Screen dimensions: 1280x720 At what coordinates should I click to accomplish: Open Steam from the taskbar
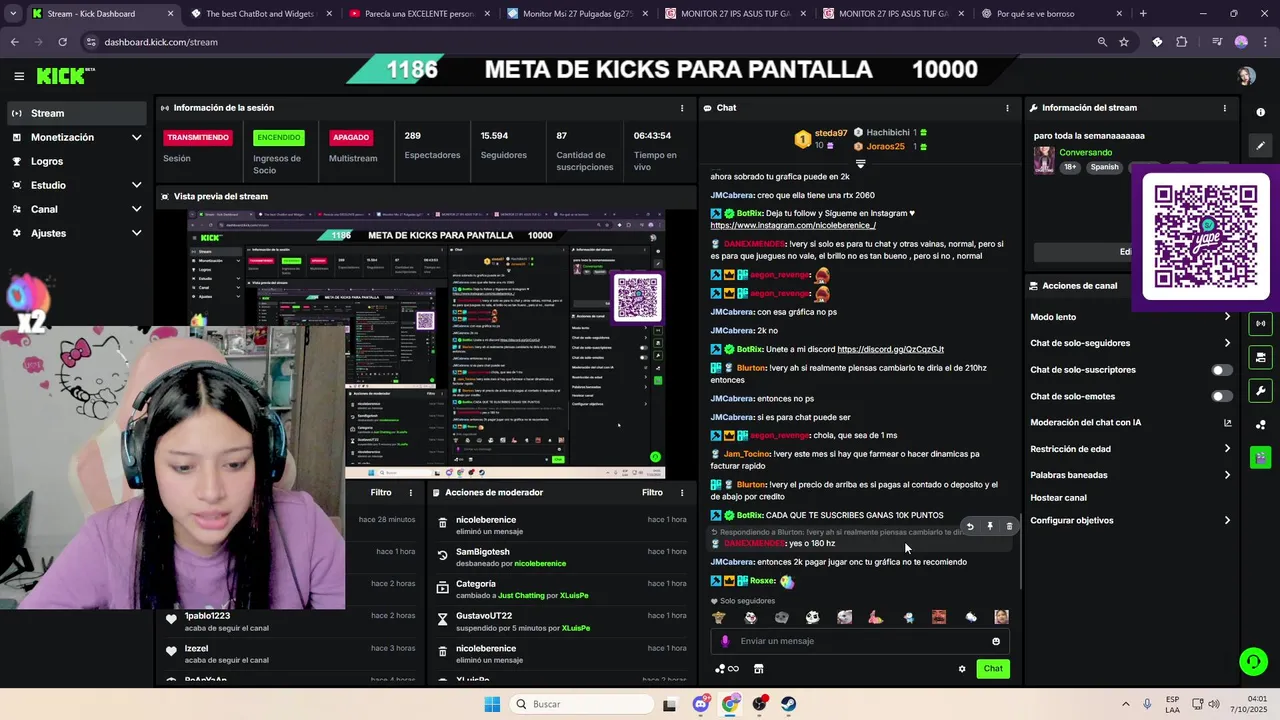pyautogui.click(x=788, y=704)
